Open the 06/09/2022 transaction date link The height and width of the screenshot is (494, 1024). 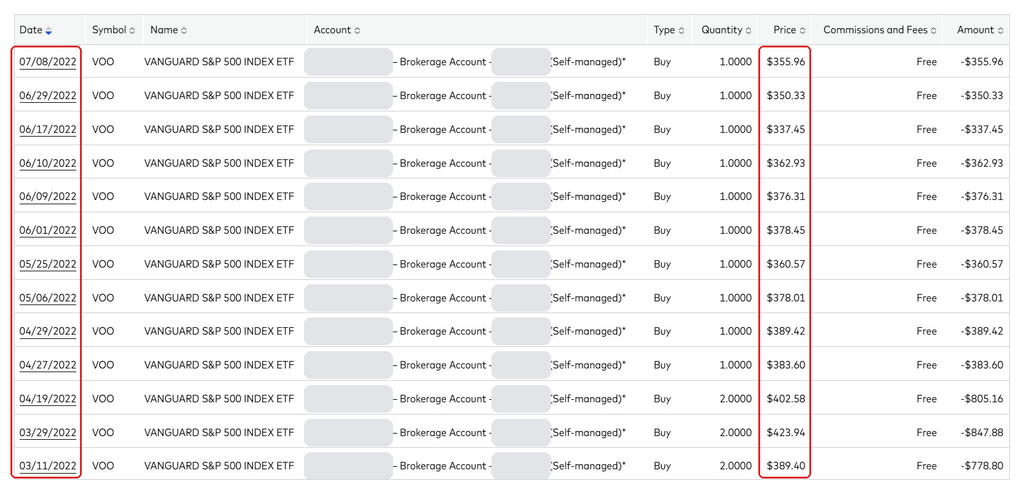coord(48,197)
